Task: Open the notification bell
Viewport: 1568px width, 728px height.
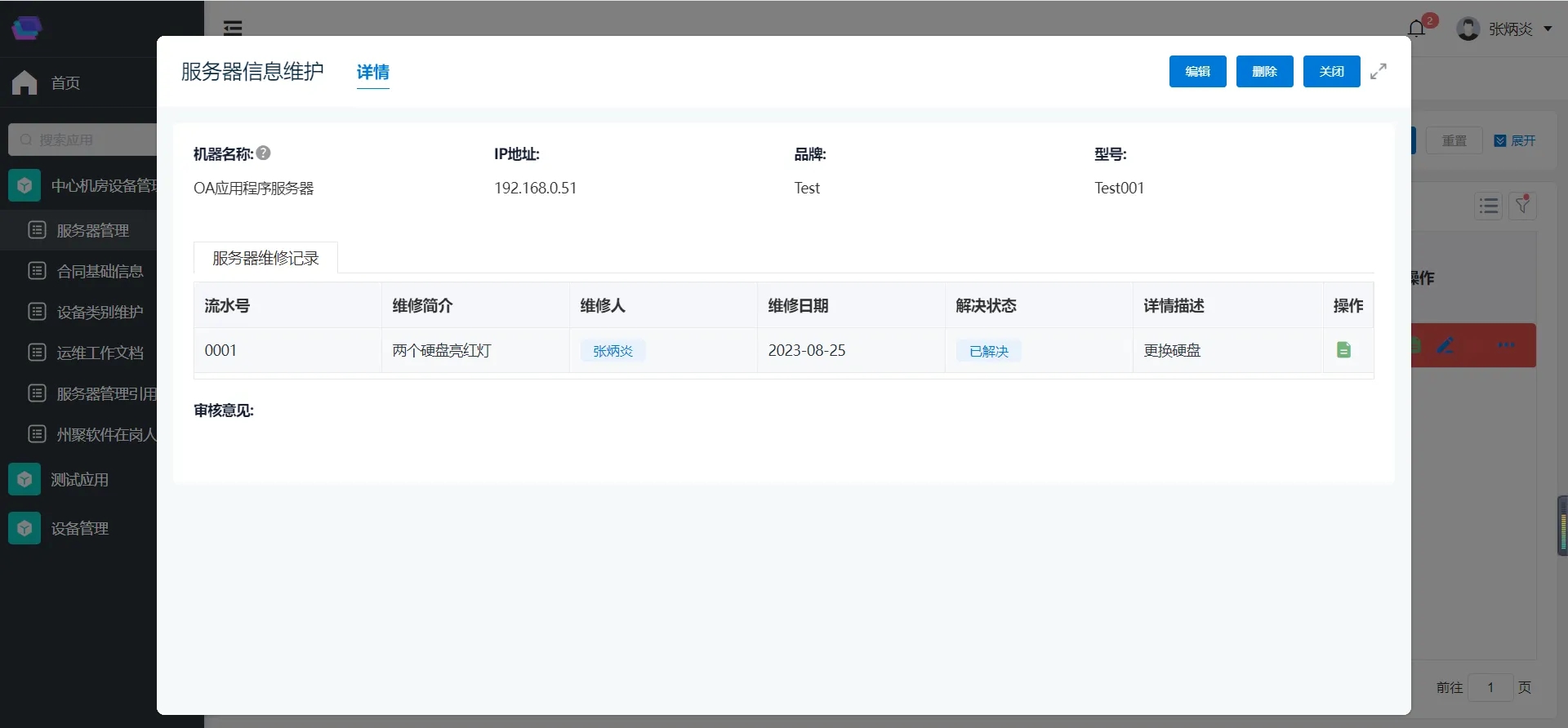Action: pyautogui.click(x=1417, y=29)
